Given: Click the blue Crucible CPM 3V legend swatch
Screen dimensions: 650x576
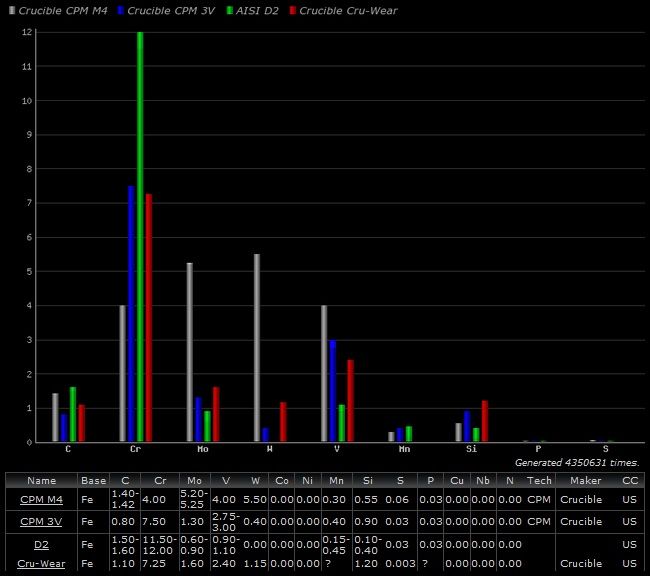Looking at the screenshot, I should pyautogui.click(x=121, y=10).
